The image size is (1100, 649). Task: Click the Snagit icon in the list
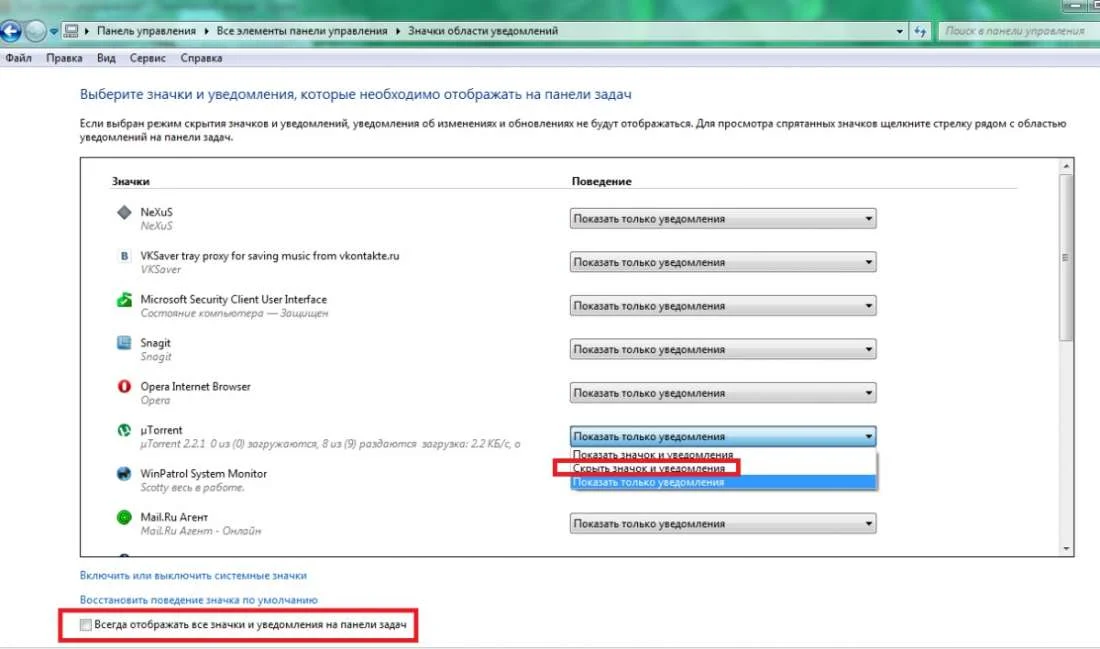click(124, 343)
